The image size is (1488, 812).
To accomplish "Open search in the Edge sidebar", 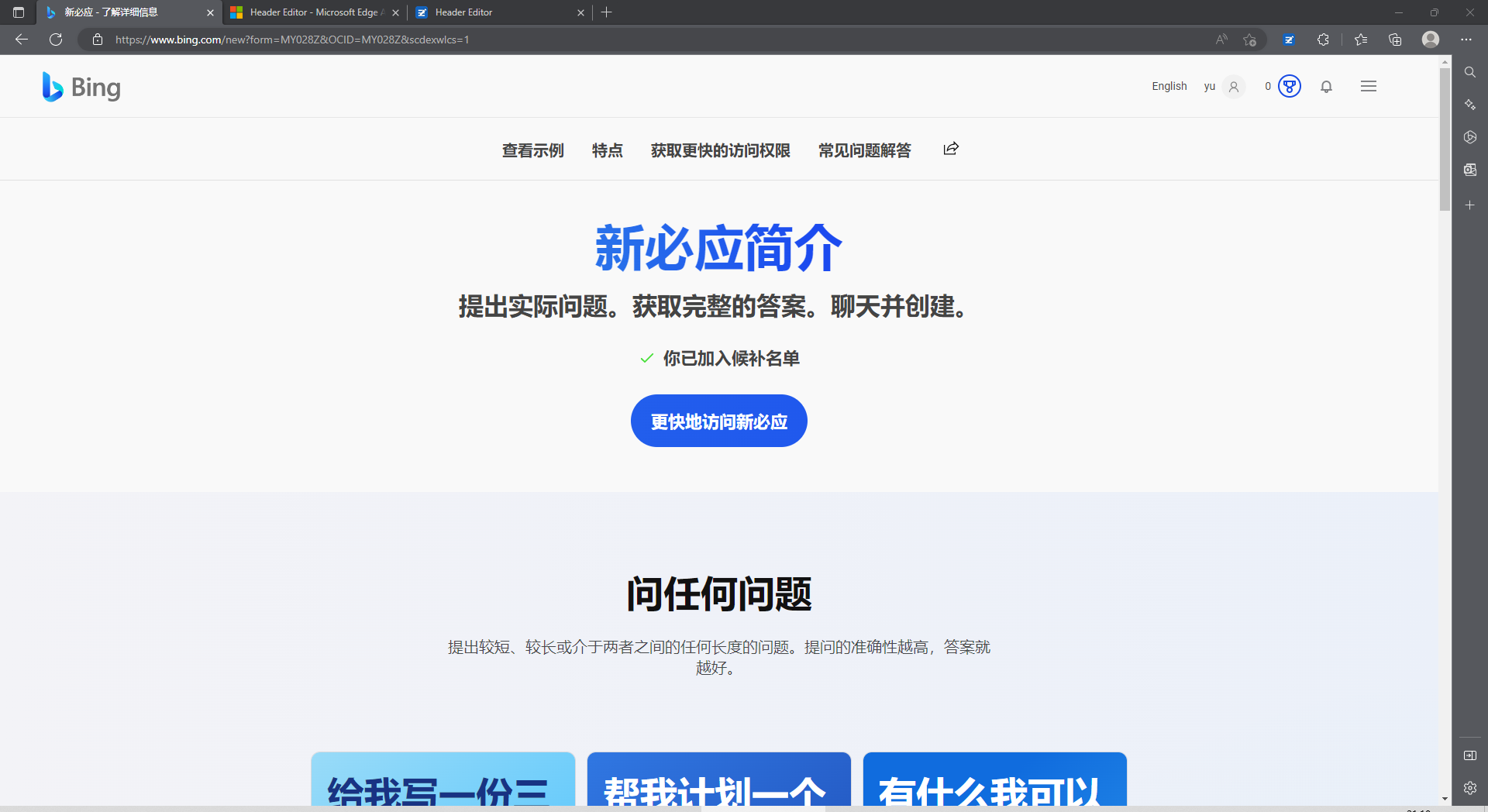I will (1469, 71).
